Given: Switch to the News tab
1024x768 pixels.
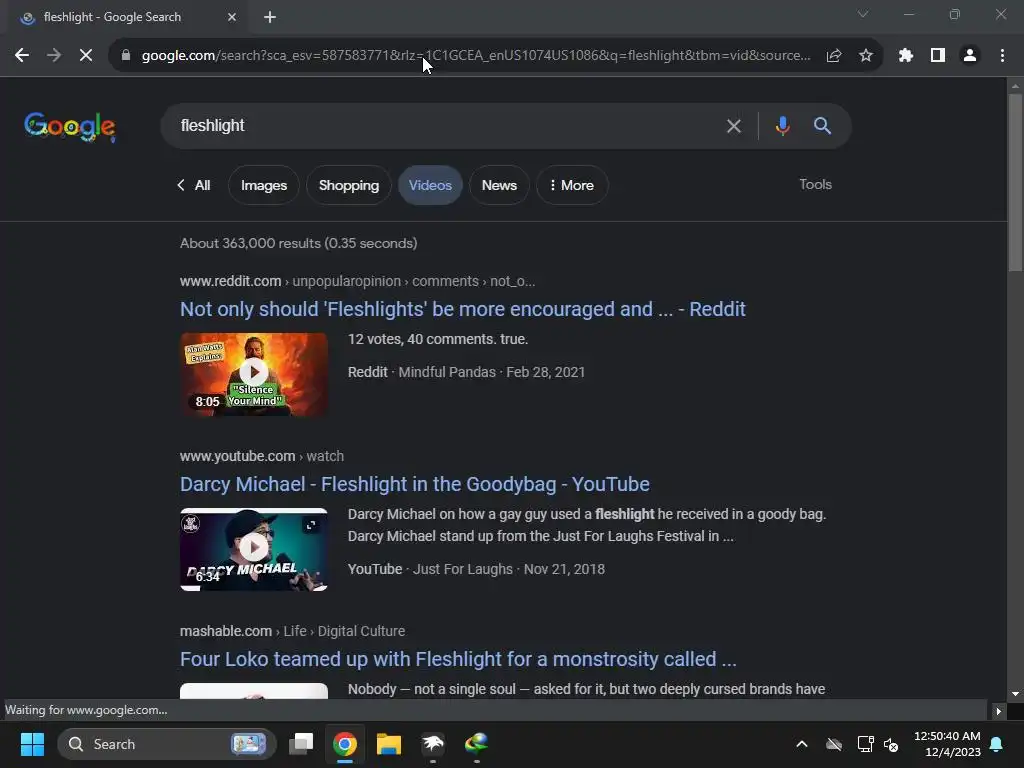Looking at the screenshot, I should [499, 185].
